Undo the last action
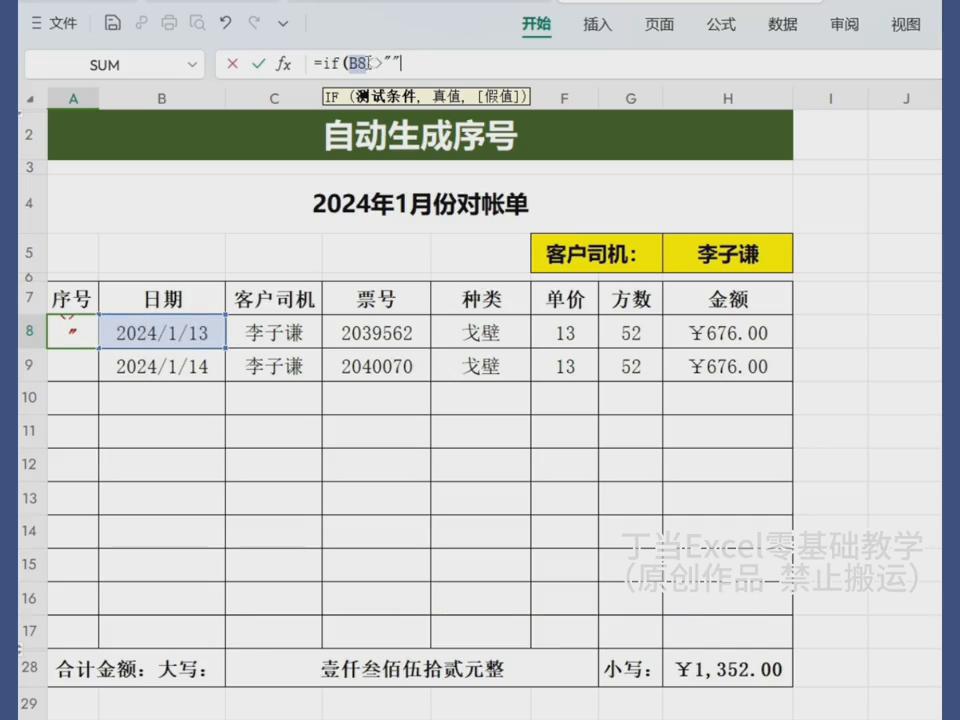Image resolution: width=960 pixels, height=720 pixels. [226, 23]
